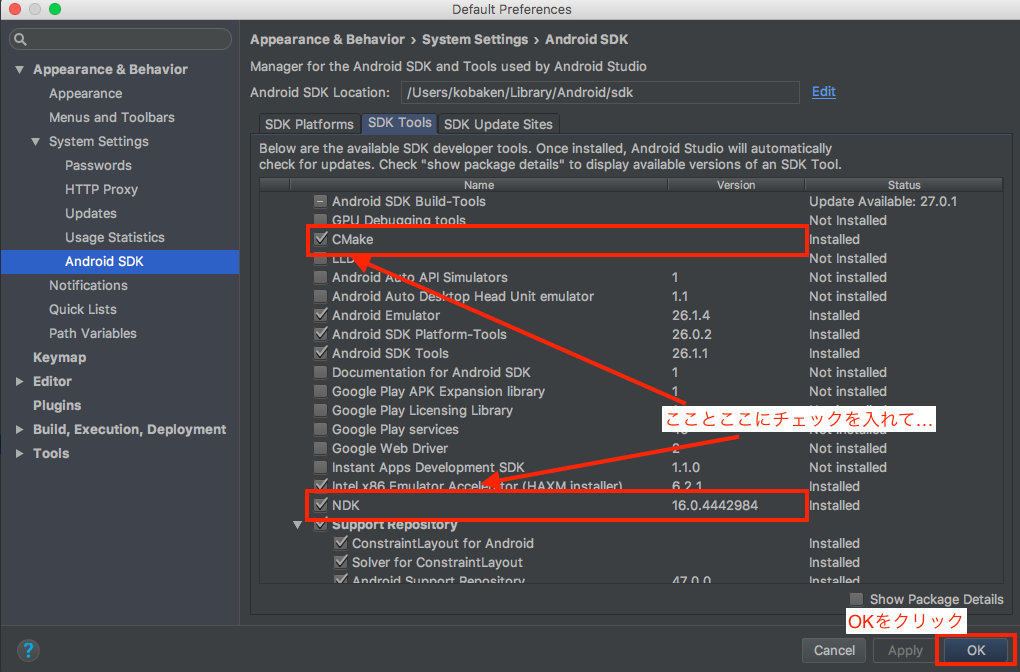Toggle the CMake checkbox

click(321, 239)
